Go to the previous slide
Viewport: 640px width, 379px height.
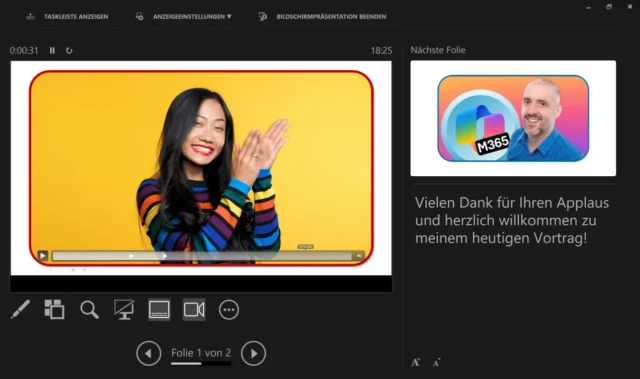click(x=149, y=353)
